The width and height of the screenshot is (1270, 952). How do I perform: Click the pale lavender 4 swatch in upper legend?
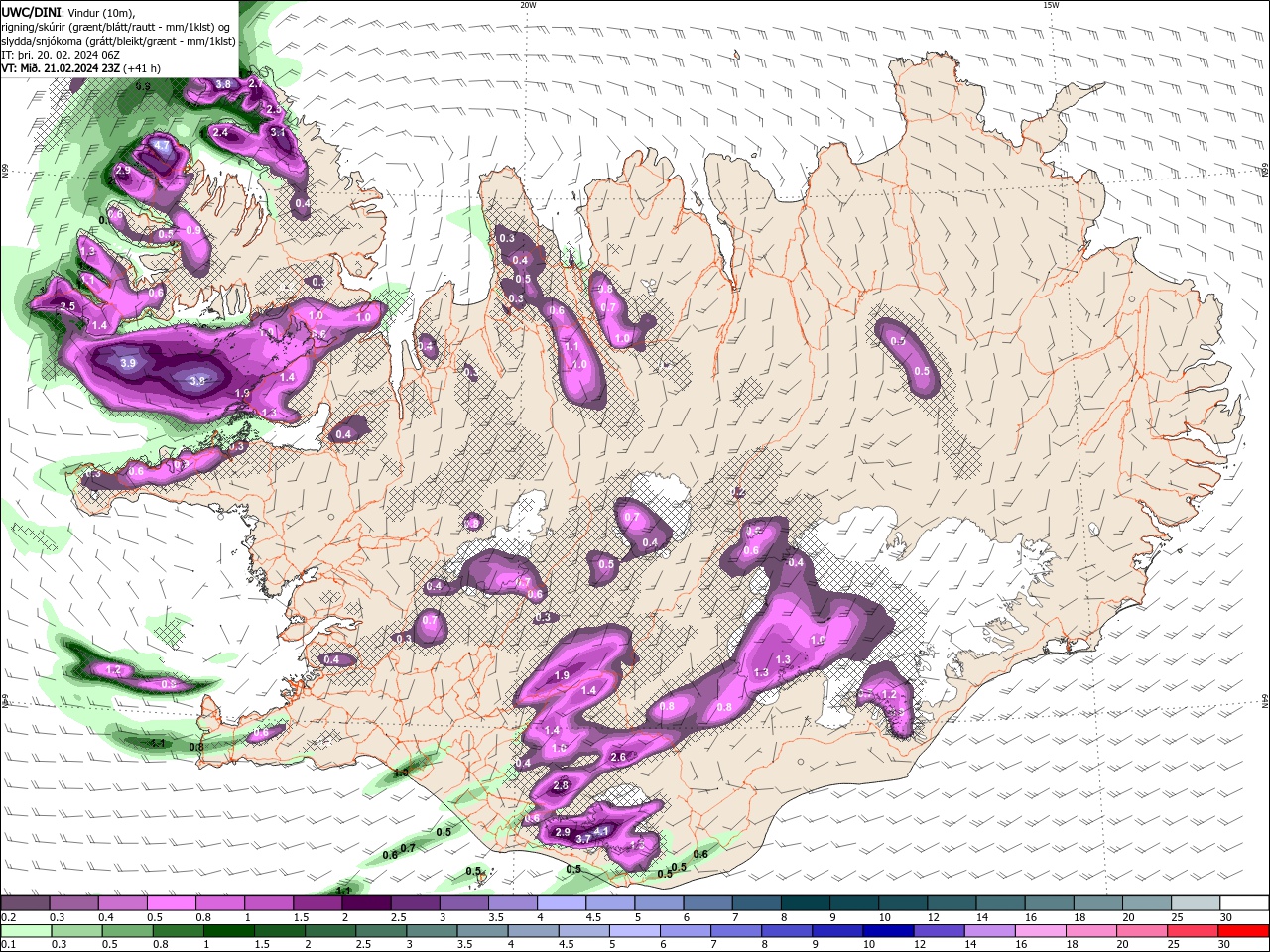[562, 903]
